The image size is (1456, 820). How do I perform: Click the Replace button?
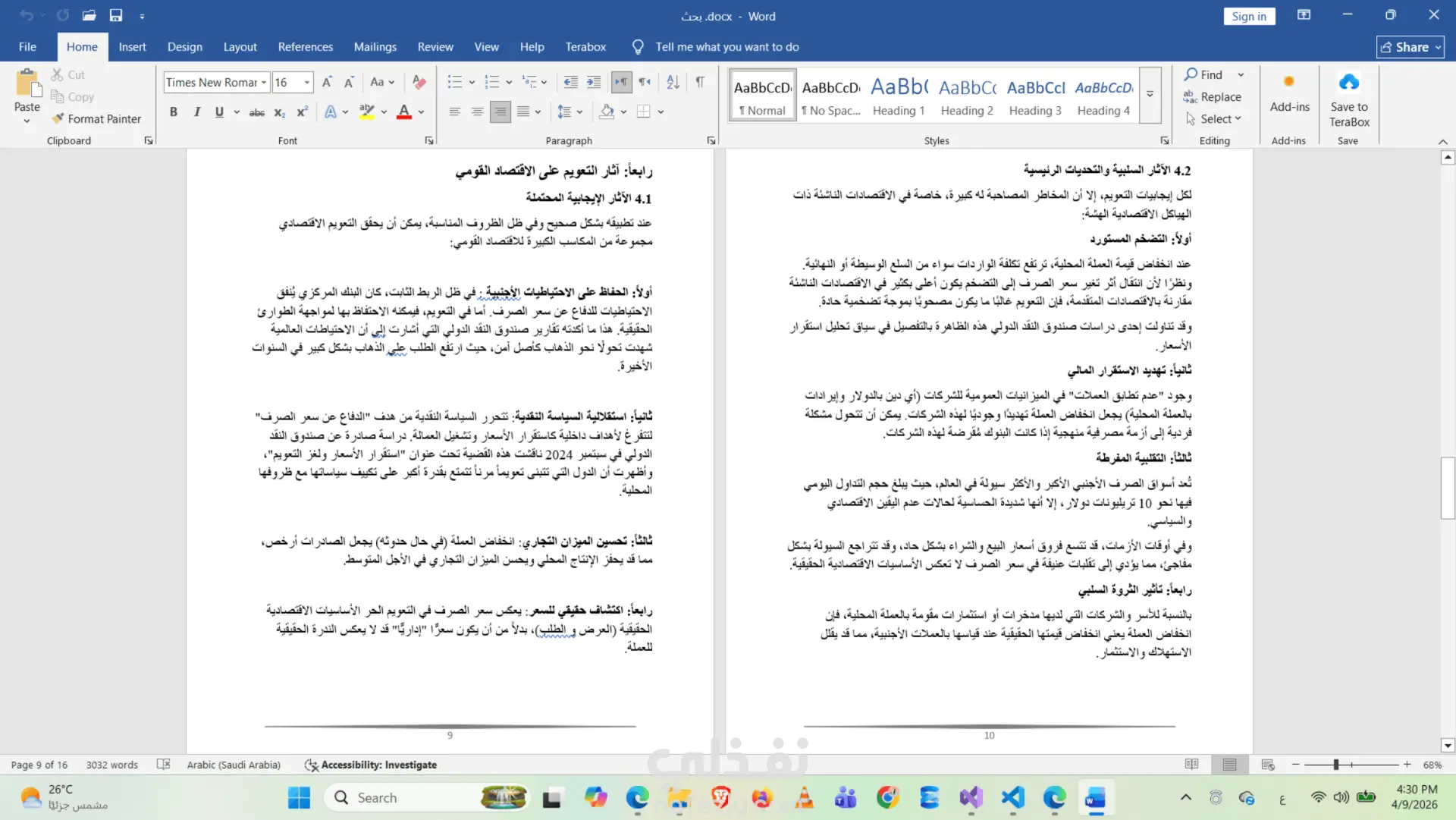1213,97
